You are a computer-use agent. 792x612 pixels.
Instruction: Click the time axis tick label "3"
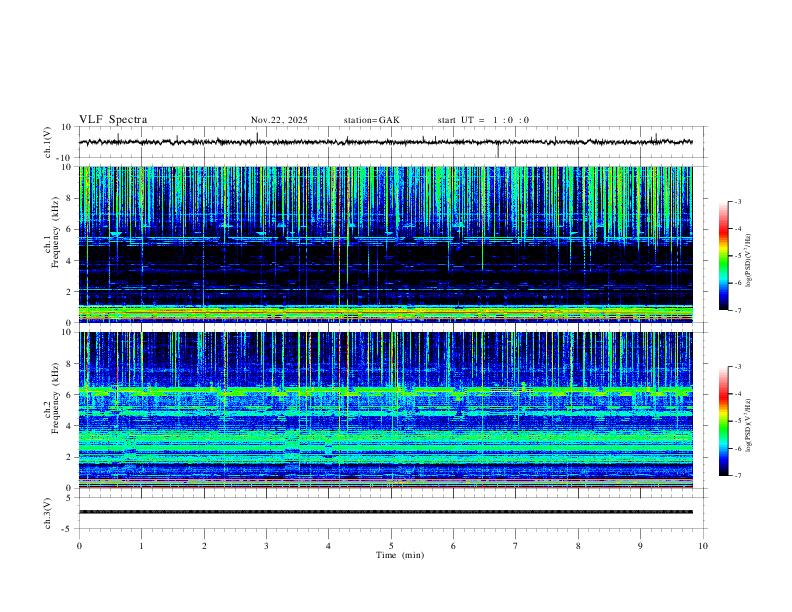click(x=266, y=546)
